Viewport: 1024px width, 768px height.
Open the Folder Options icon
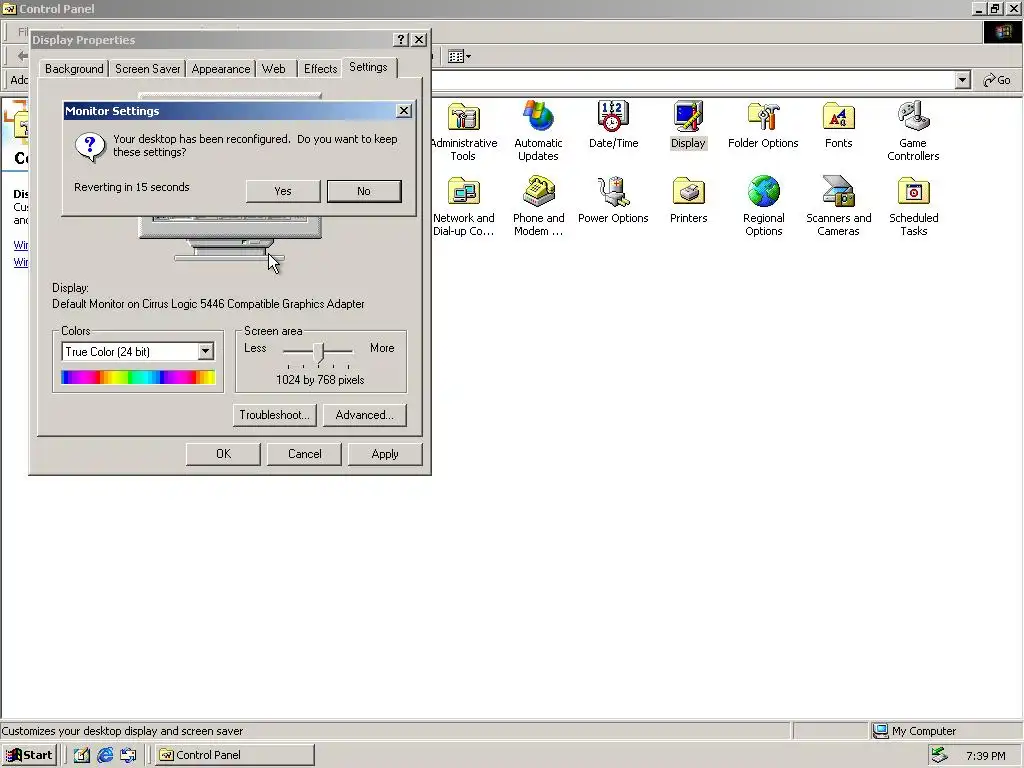[x=763, y=124]
